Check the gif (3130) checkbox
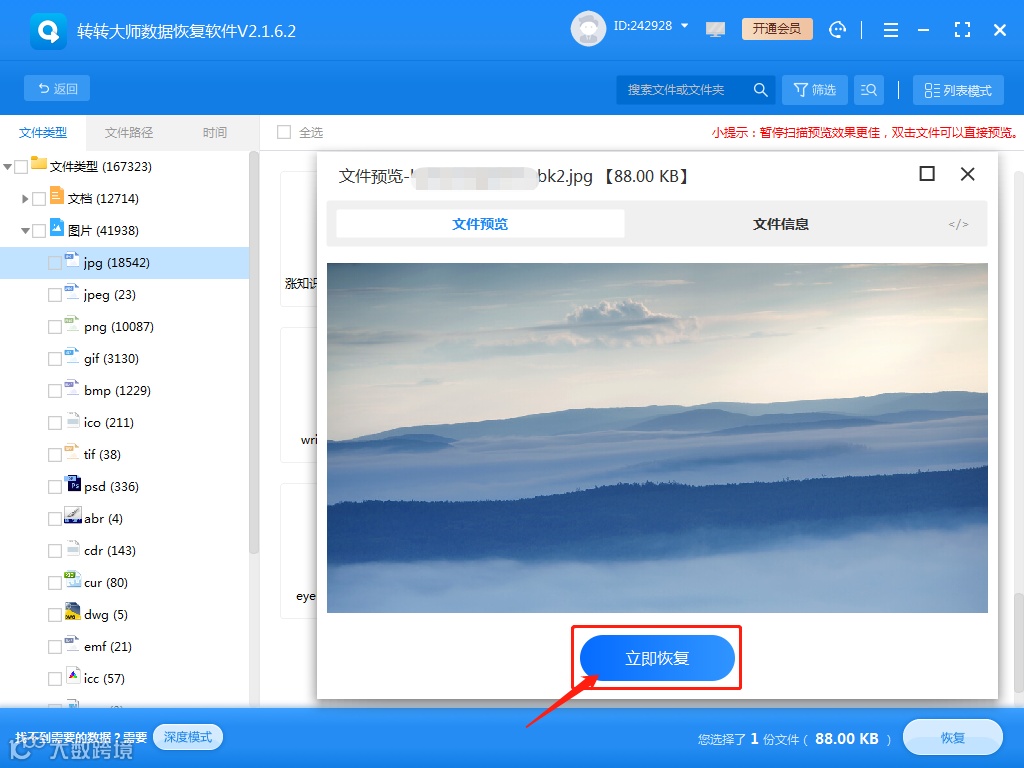The height and width of the screenshot is (768, 1024). [x=55, y=359]
